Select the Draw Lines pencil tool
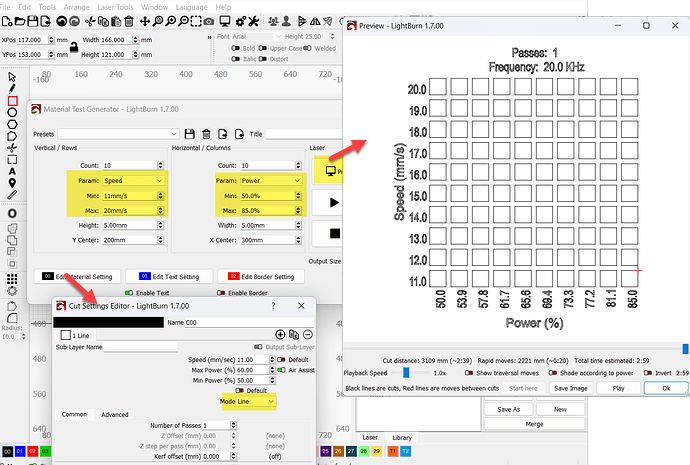This screenshot has height=465, width=690. coord(12,89)
